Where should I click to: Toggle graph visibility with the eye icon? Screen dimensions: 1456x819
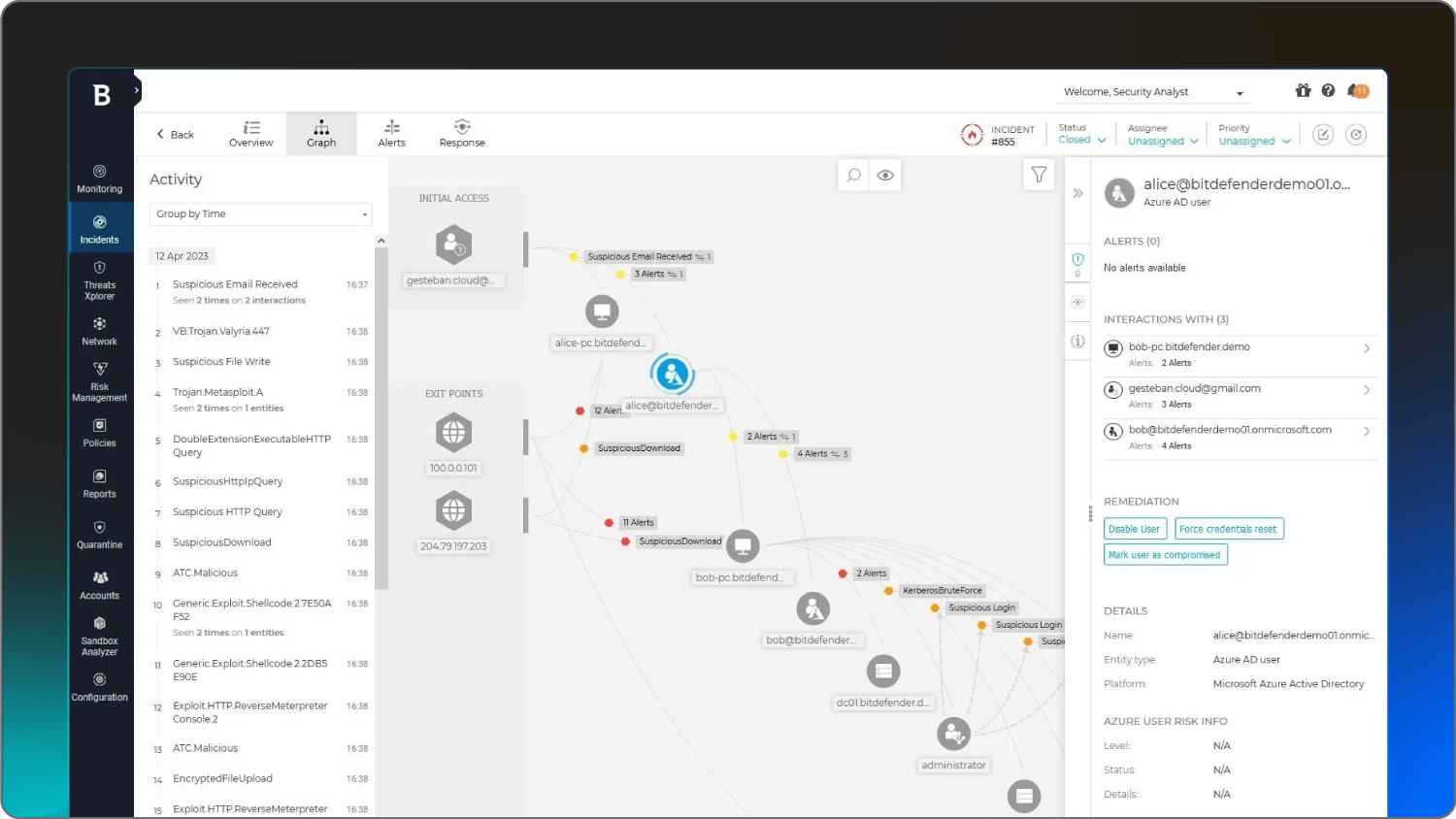point(884,175)
